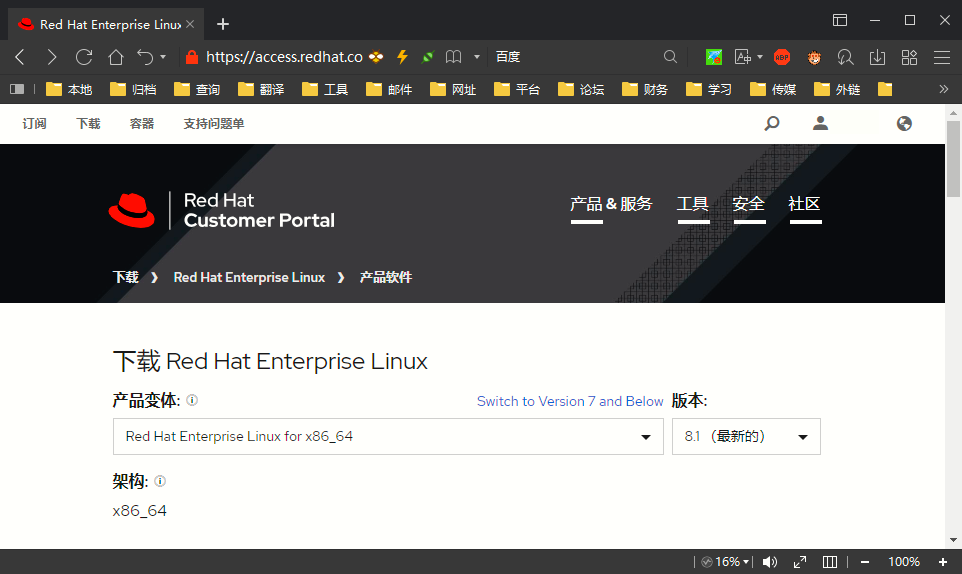The width and height of the screenshot is (962, 574).
Task: Click the 下载 top navigation link
Action: 88,124
